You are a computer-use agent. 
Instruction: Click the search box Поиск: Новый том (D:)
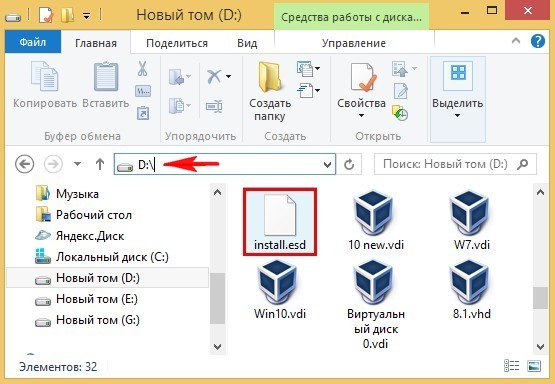(455, 164)
